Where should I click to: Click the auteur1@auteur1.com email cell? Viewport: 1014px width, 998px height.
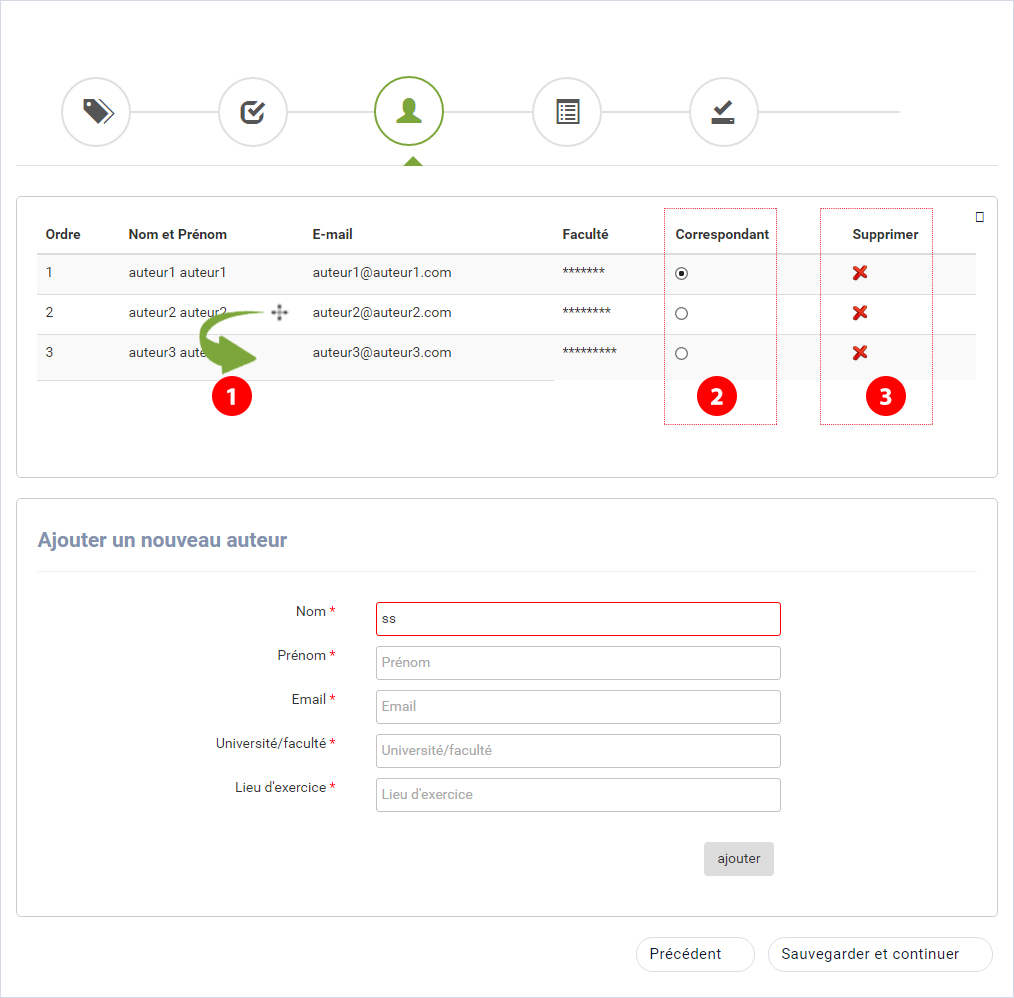pyautogui.click(x=382, y=273)
